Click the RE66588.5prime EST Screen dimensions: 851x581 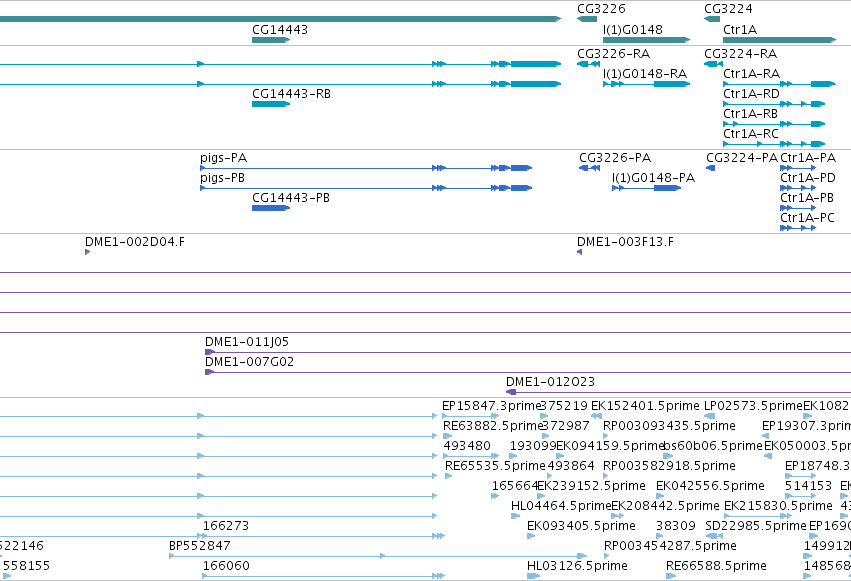point(671,576)
